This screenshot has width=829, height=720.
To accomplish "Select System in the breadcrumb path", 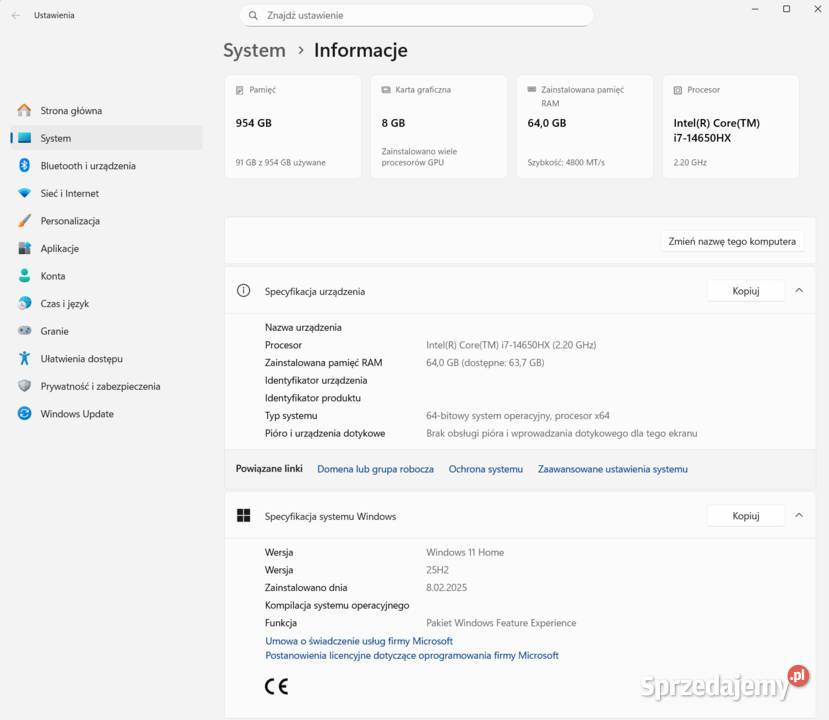I will point(254,50).
